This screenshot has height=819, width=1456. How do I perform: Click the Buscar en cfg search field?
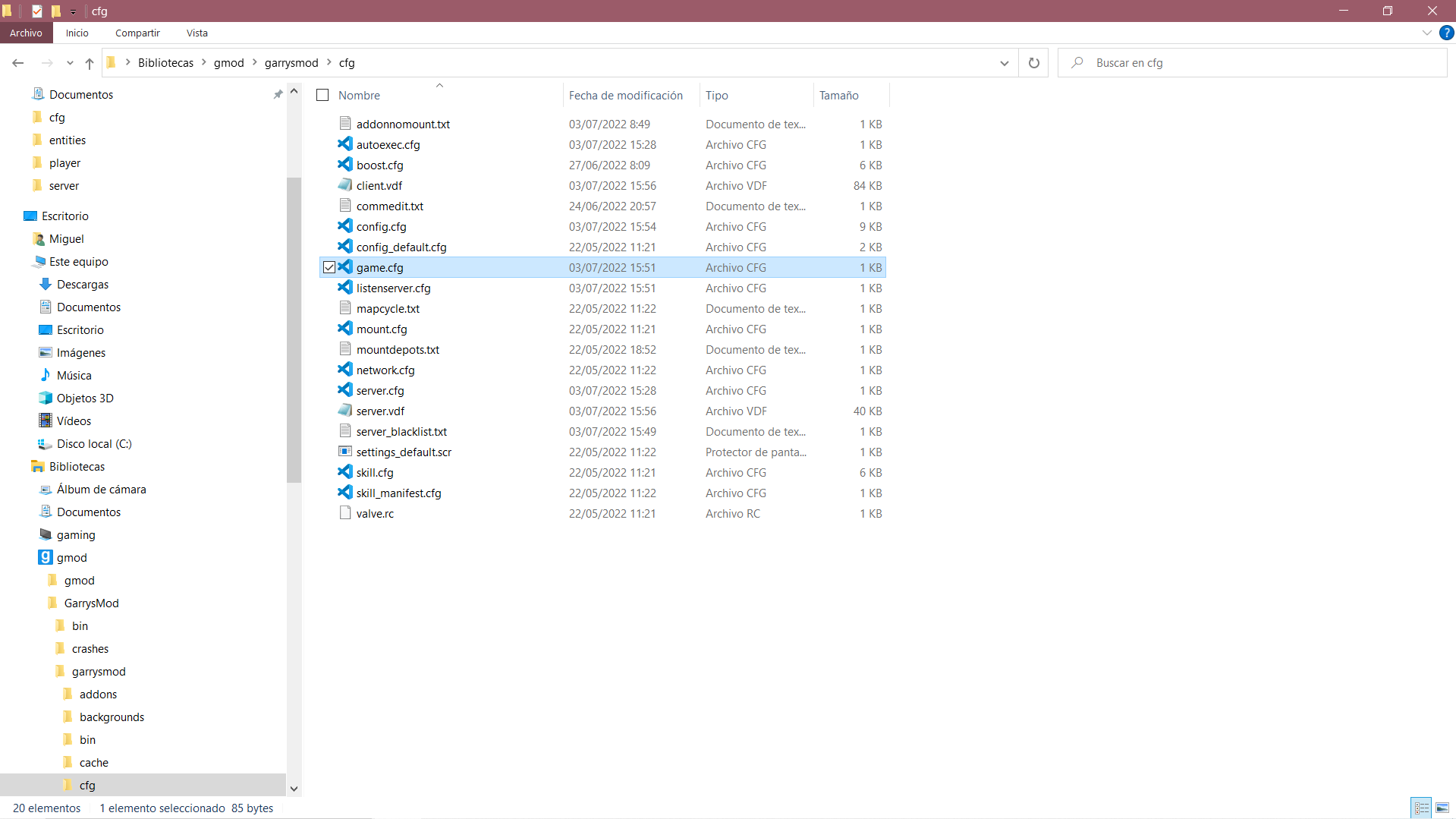pos(1252,63)
